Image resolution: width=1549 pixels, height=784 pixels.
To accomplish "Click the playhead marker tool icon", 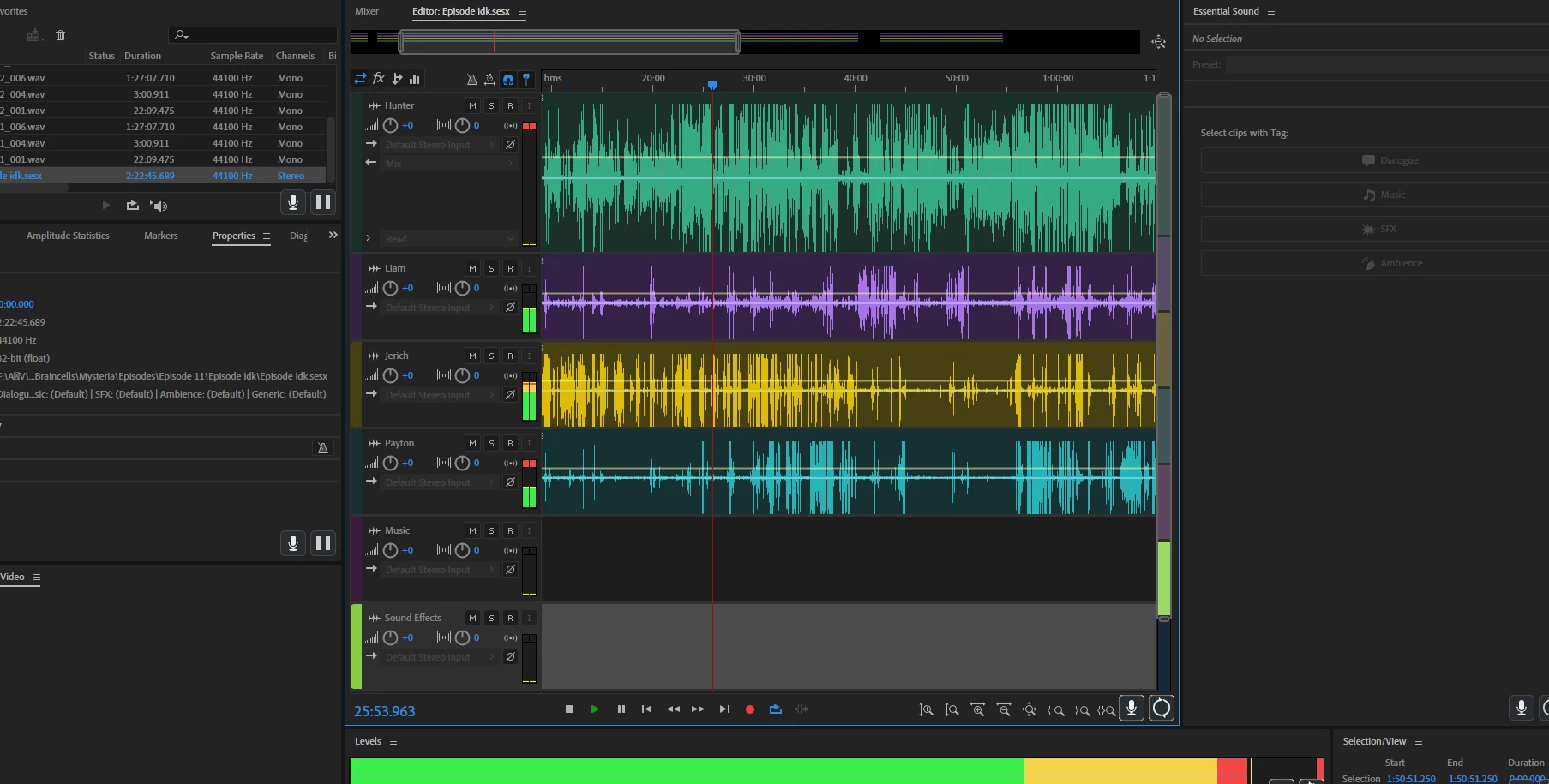I will (526, 79).
